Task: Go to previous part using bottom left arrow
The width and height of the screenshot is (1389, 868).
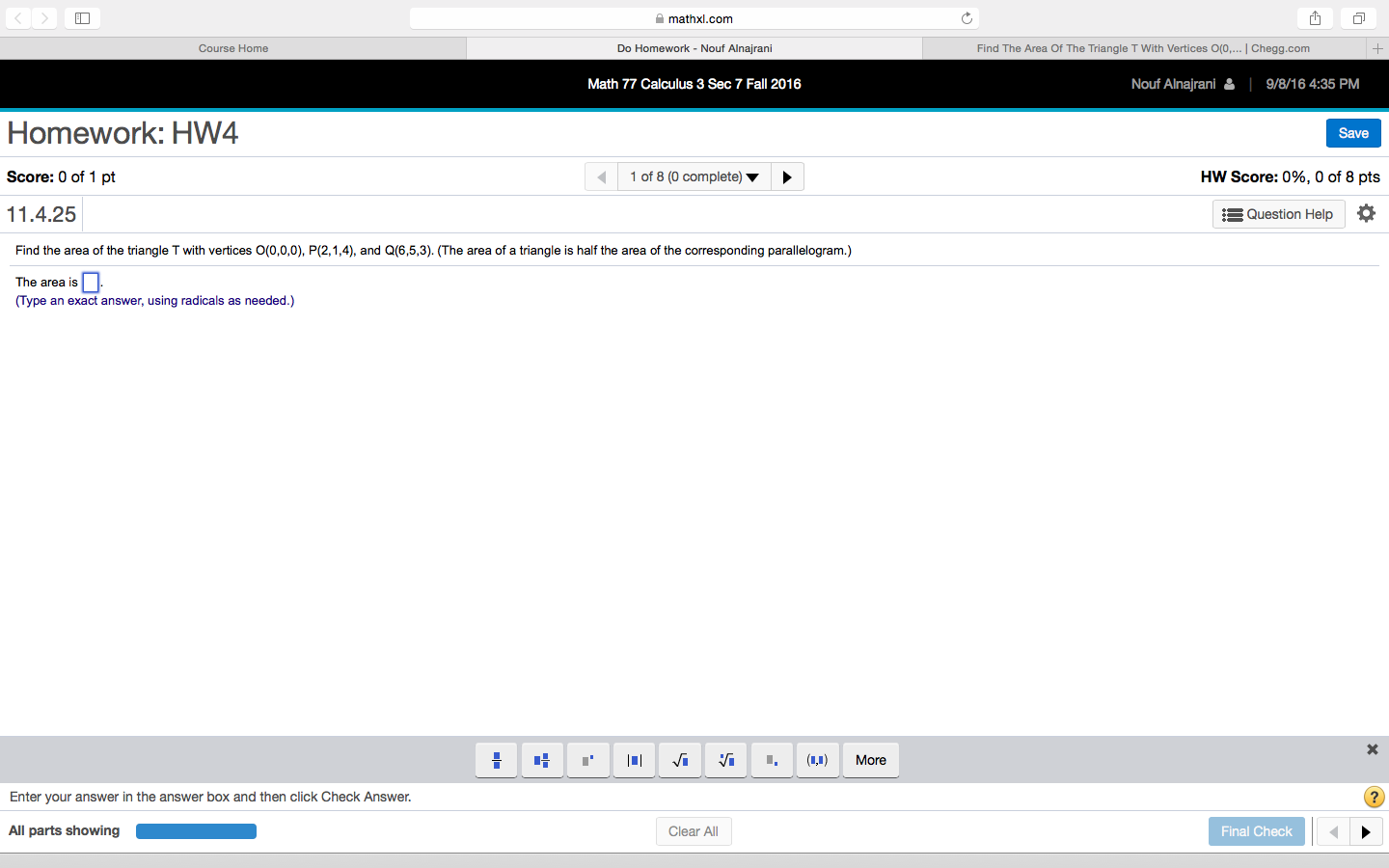Action: click(x=1333, y=831)
